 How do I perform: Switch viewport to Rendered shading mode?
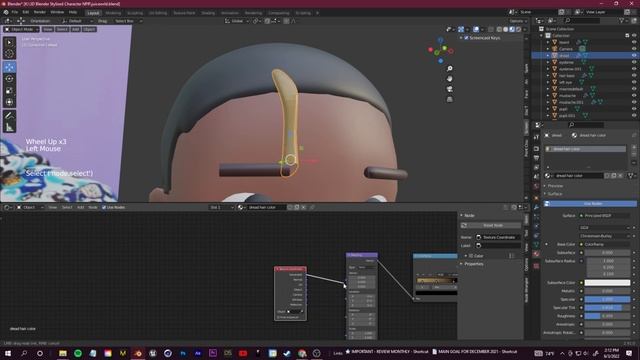[x=518, y=29]
